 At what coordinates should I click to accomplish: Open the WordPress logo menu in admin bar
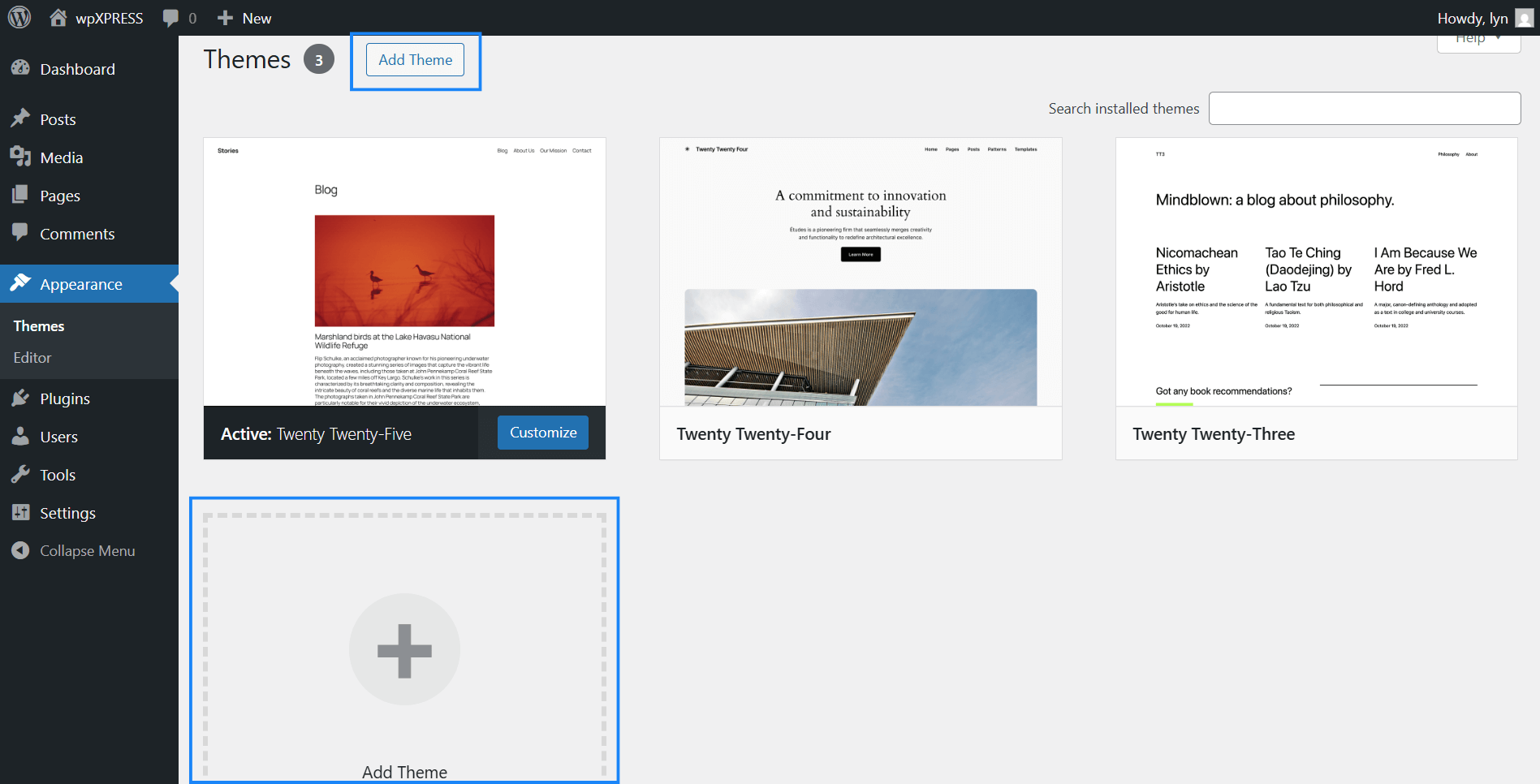click(x=19, y=17)
